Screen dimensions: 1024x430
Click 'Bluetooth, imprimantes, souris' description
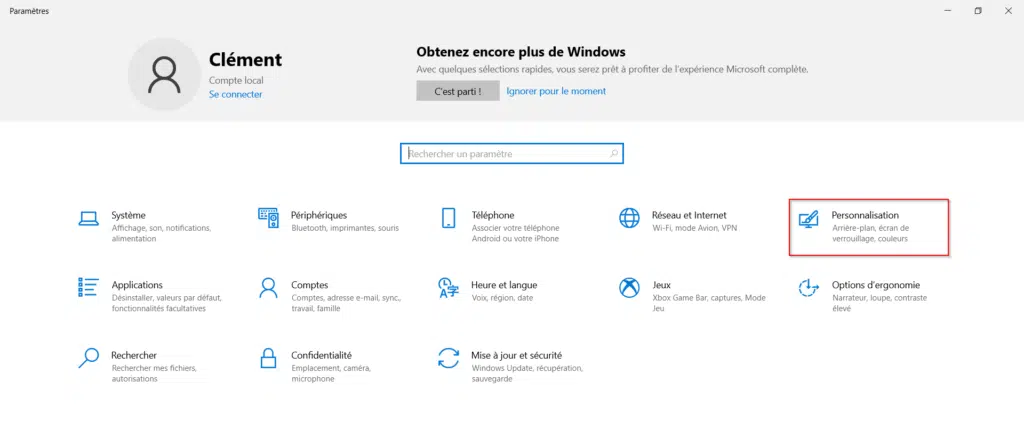pos(345,228)
